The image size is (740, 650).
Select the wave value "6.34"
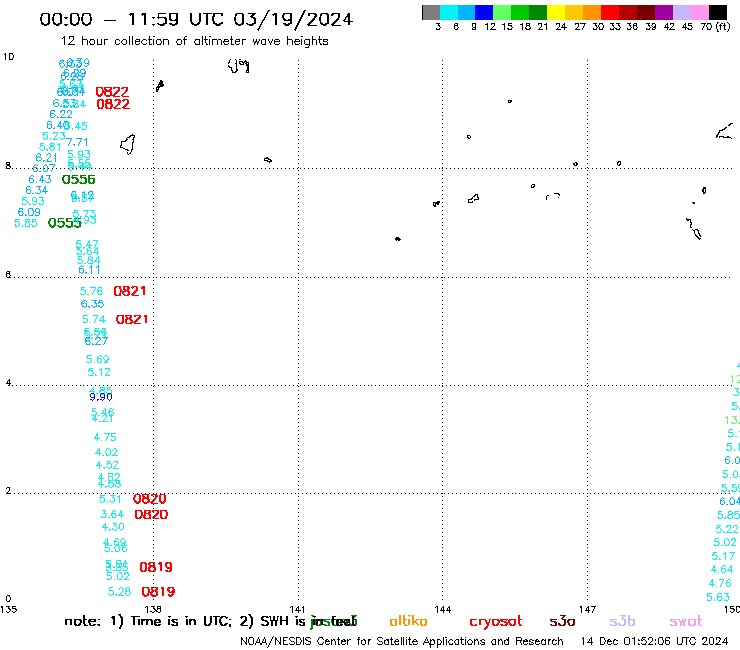pos(36,190)
